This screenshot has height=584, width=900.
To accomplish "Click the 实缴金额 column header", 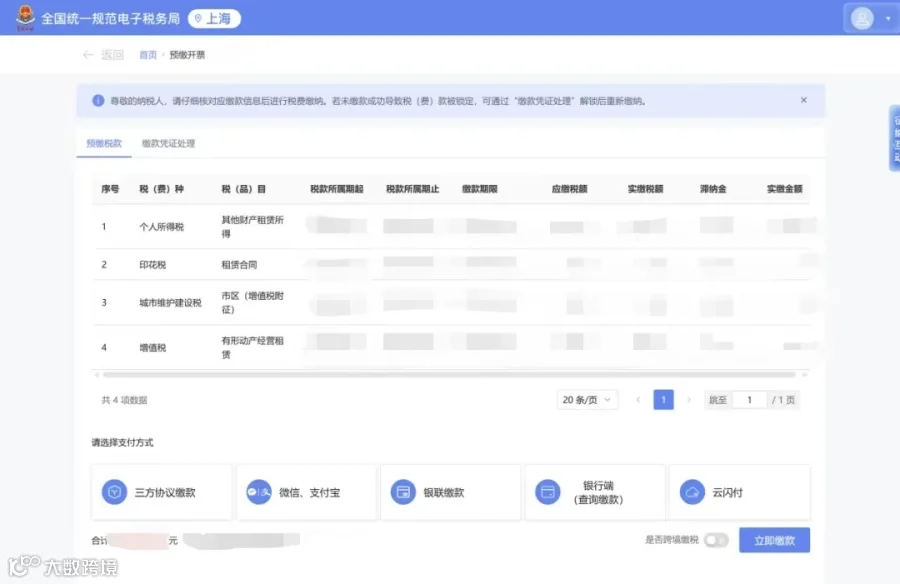I will coord(785,189).
